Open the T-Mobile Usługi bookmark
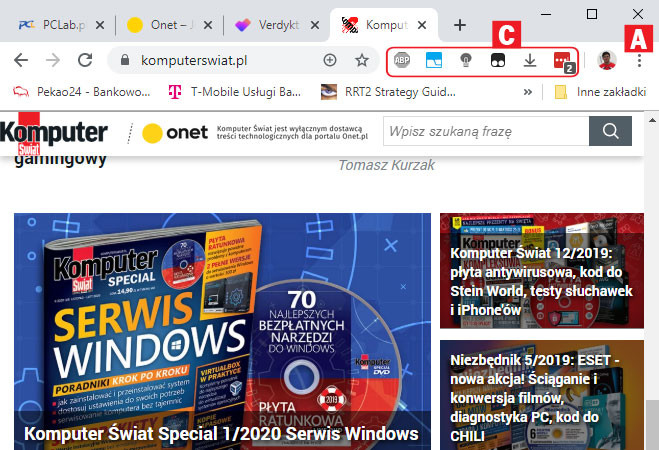The height and width of the screenshot is (450, 659). tap(235, 92)
